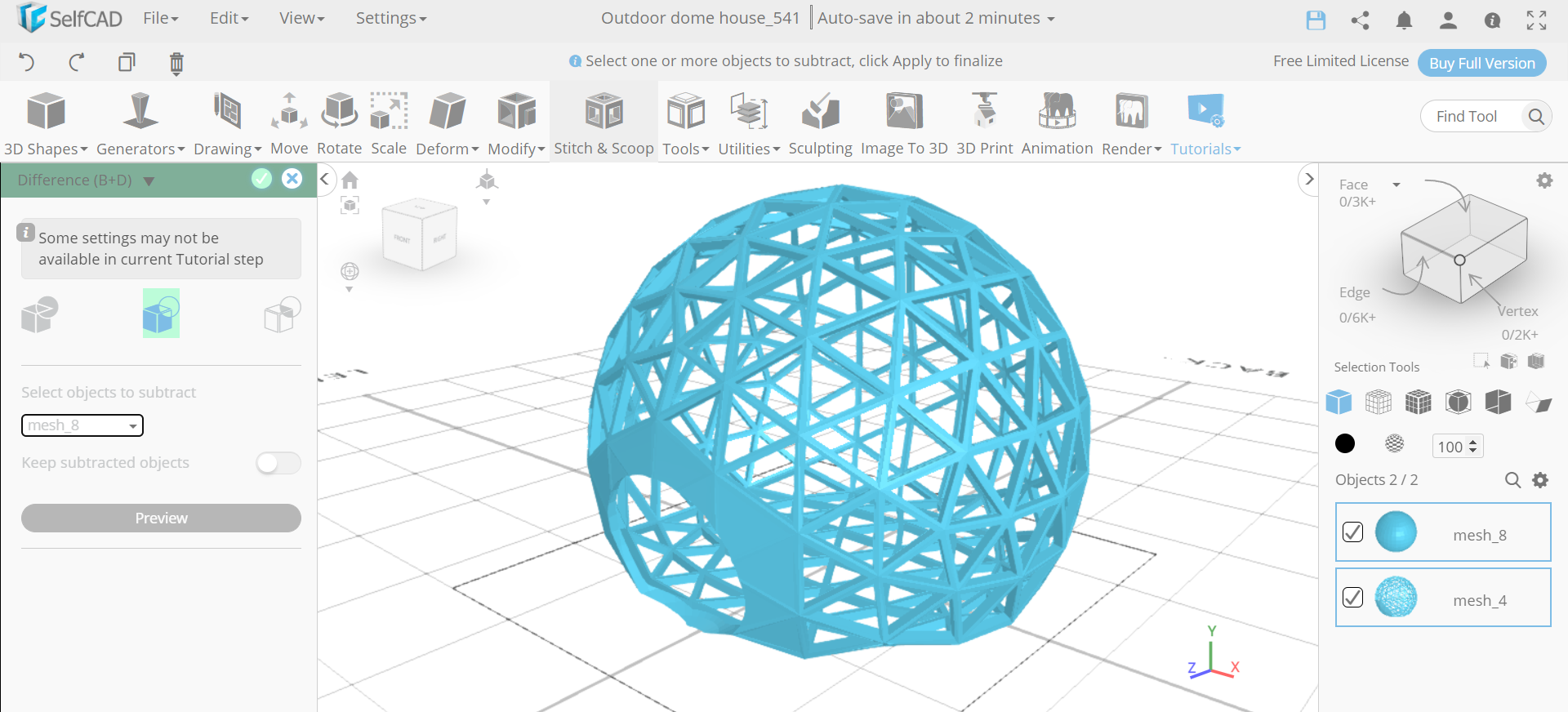Select the Union boolean operation icon

coord(40,314)
